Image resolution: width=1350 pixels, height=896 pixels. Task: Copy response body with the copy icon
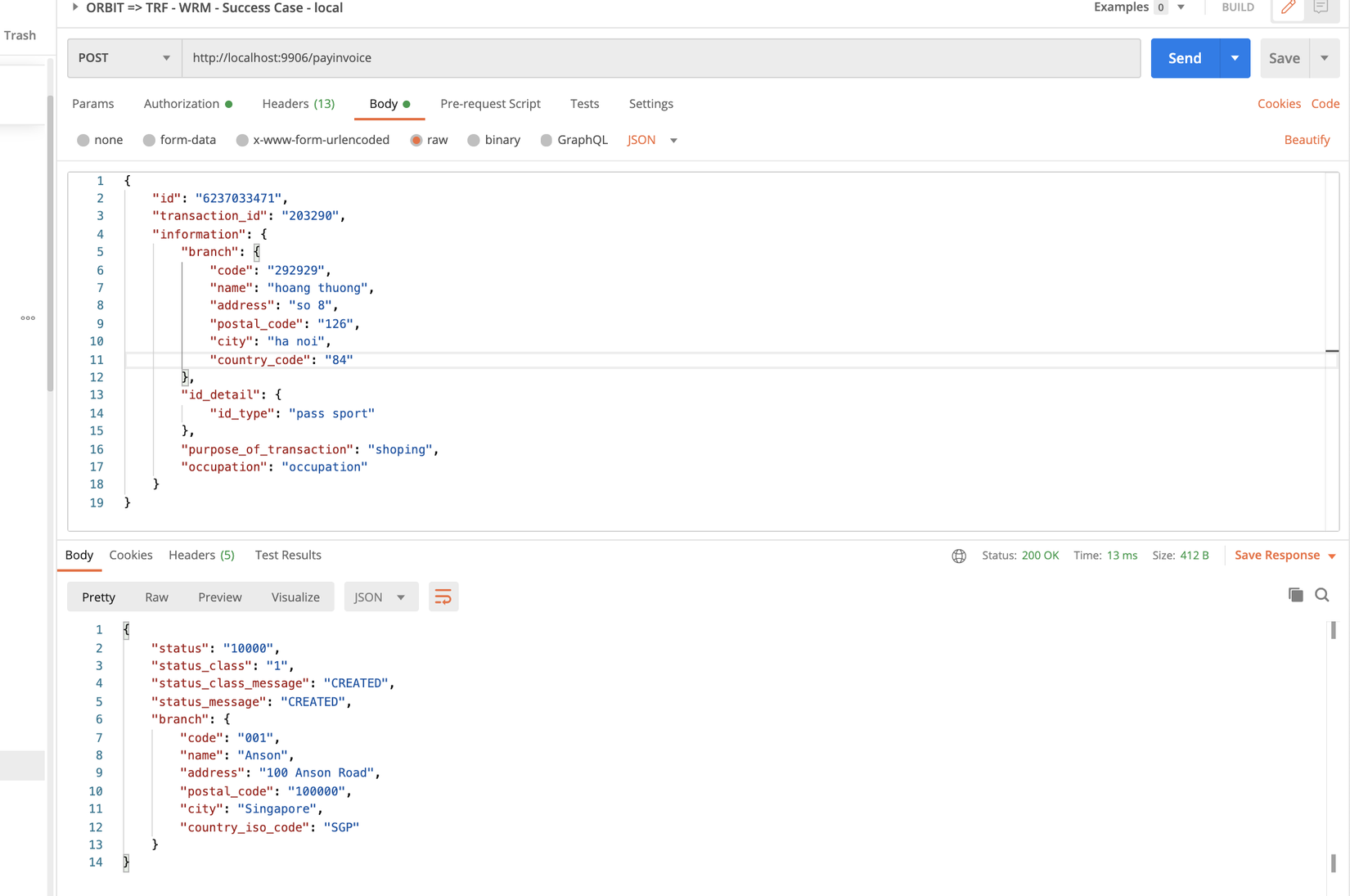(1295, 595)
